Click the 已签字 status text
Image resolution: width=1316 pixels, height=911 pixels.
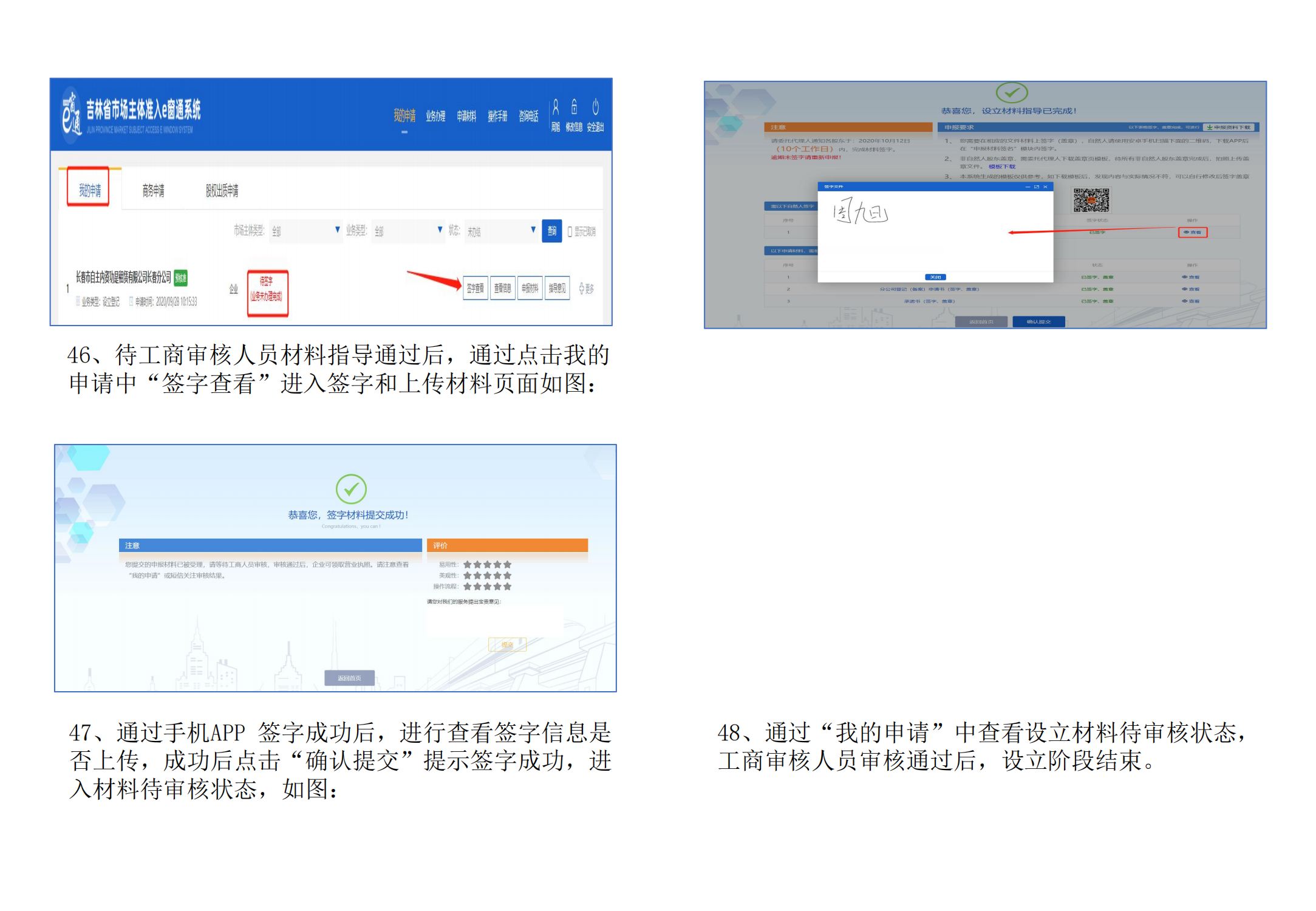(x=1097, y=233)
